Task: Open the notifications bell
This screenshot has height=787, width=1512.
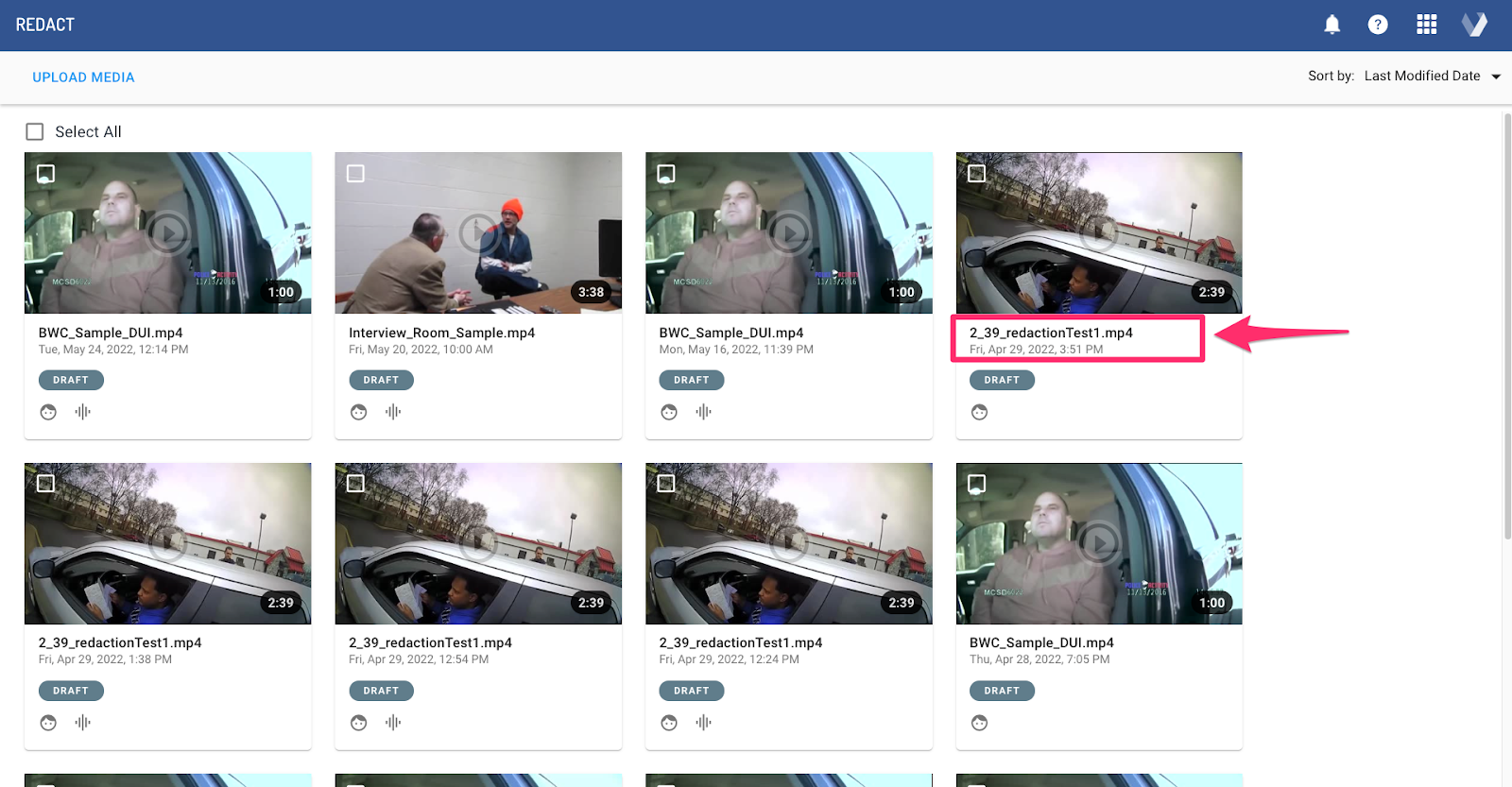Action: tap(1332, 25)
